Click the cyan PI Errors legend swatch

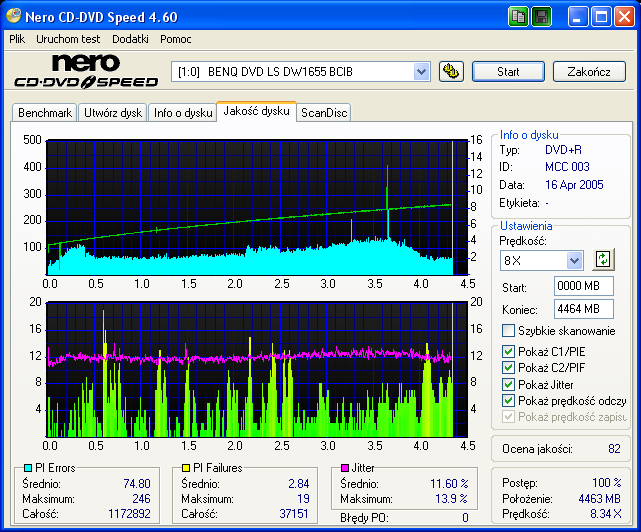coord(28,468)
